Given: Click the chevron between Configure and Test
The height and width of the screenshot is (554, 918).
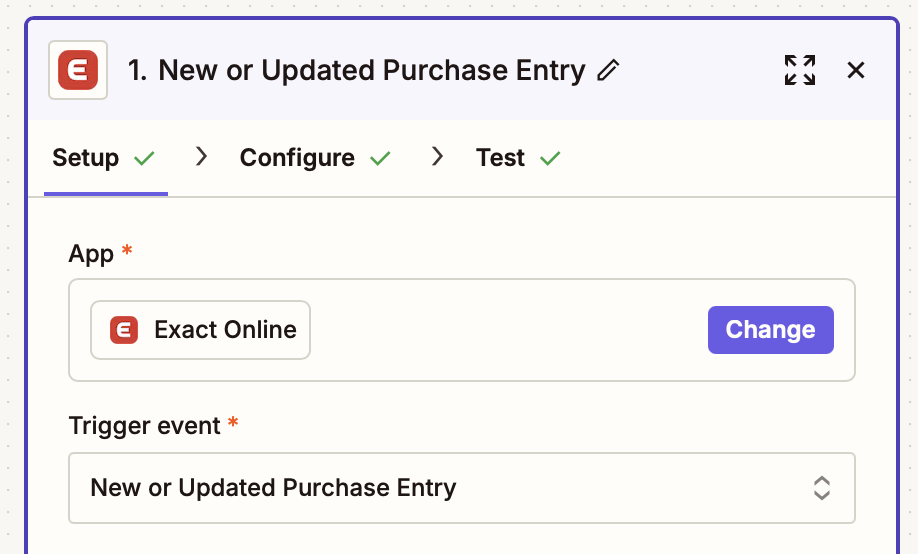Looking at the screenshot, I should (437, 156).
